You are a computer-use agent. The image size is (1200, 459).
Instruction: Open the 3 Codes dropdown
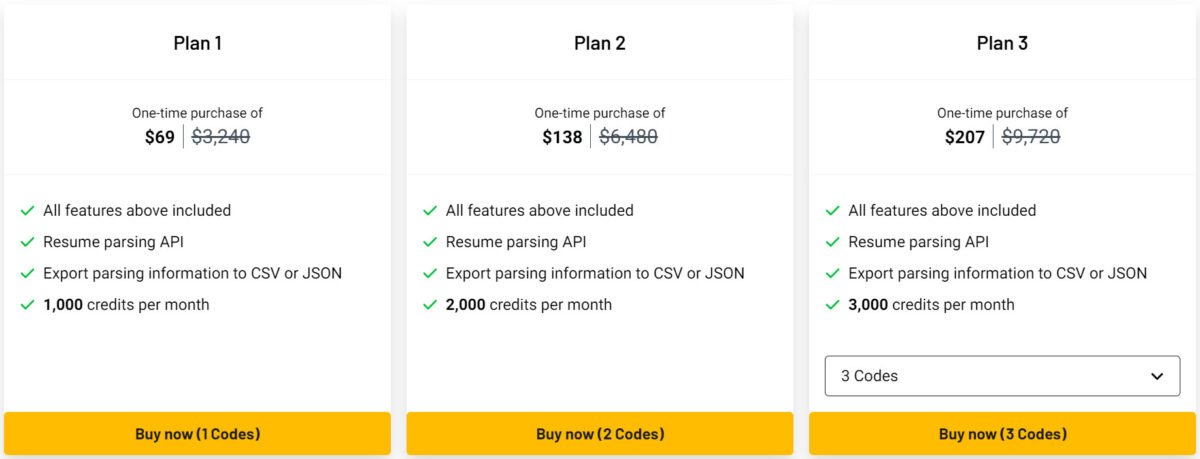point(1002,376)
